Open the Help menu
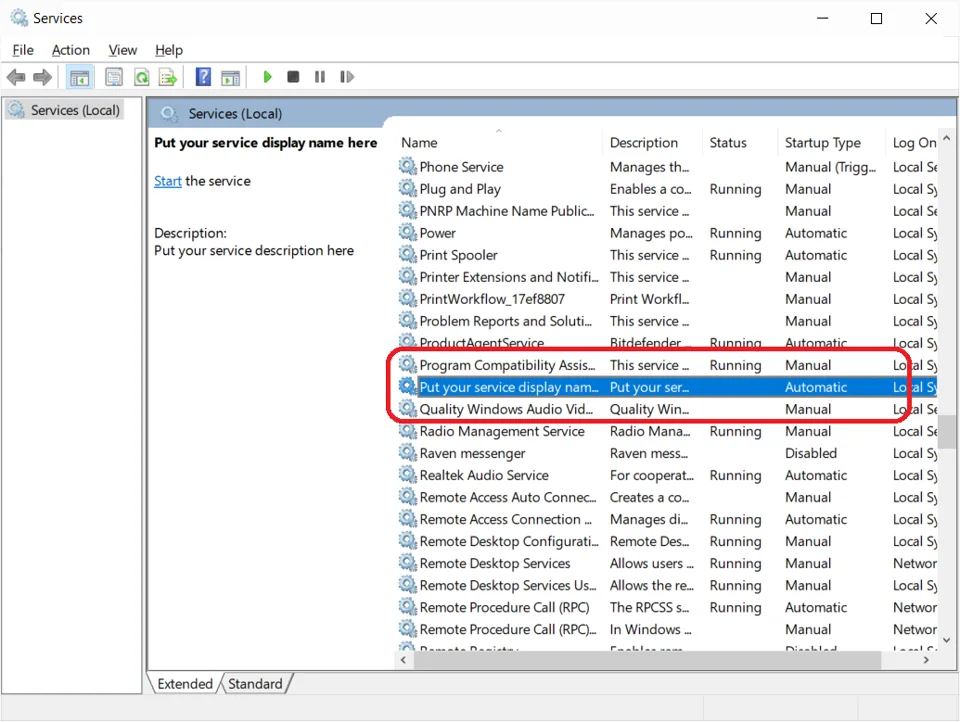 point(169,50)
